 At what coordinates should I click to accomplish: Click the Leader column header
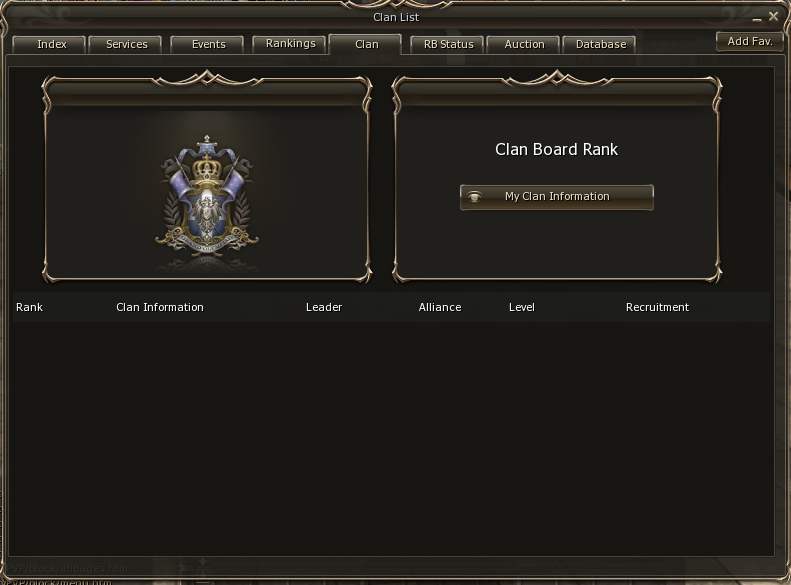[324, 307]
